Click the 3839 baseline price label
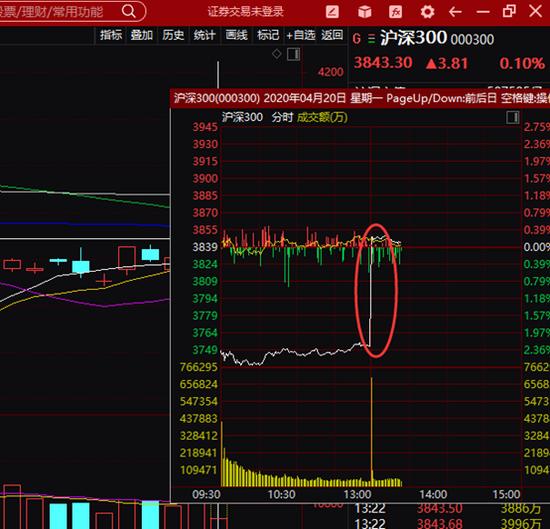 tap(205, 247)
